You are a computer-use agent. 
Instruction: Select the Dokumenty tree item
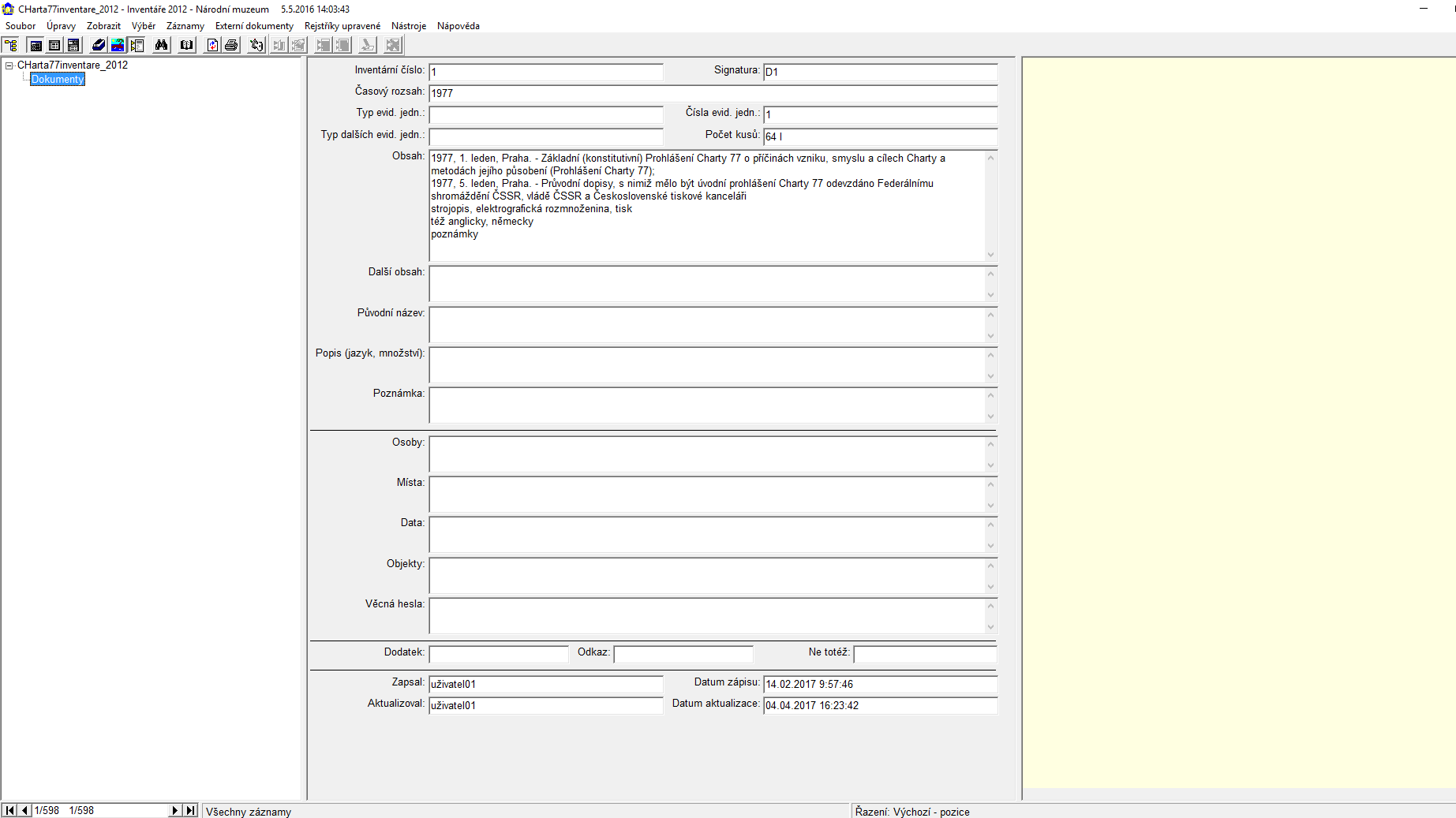[x=58, y=79]
